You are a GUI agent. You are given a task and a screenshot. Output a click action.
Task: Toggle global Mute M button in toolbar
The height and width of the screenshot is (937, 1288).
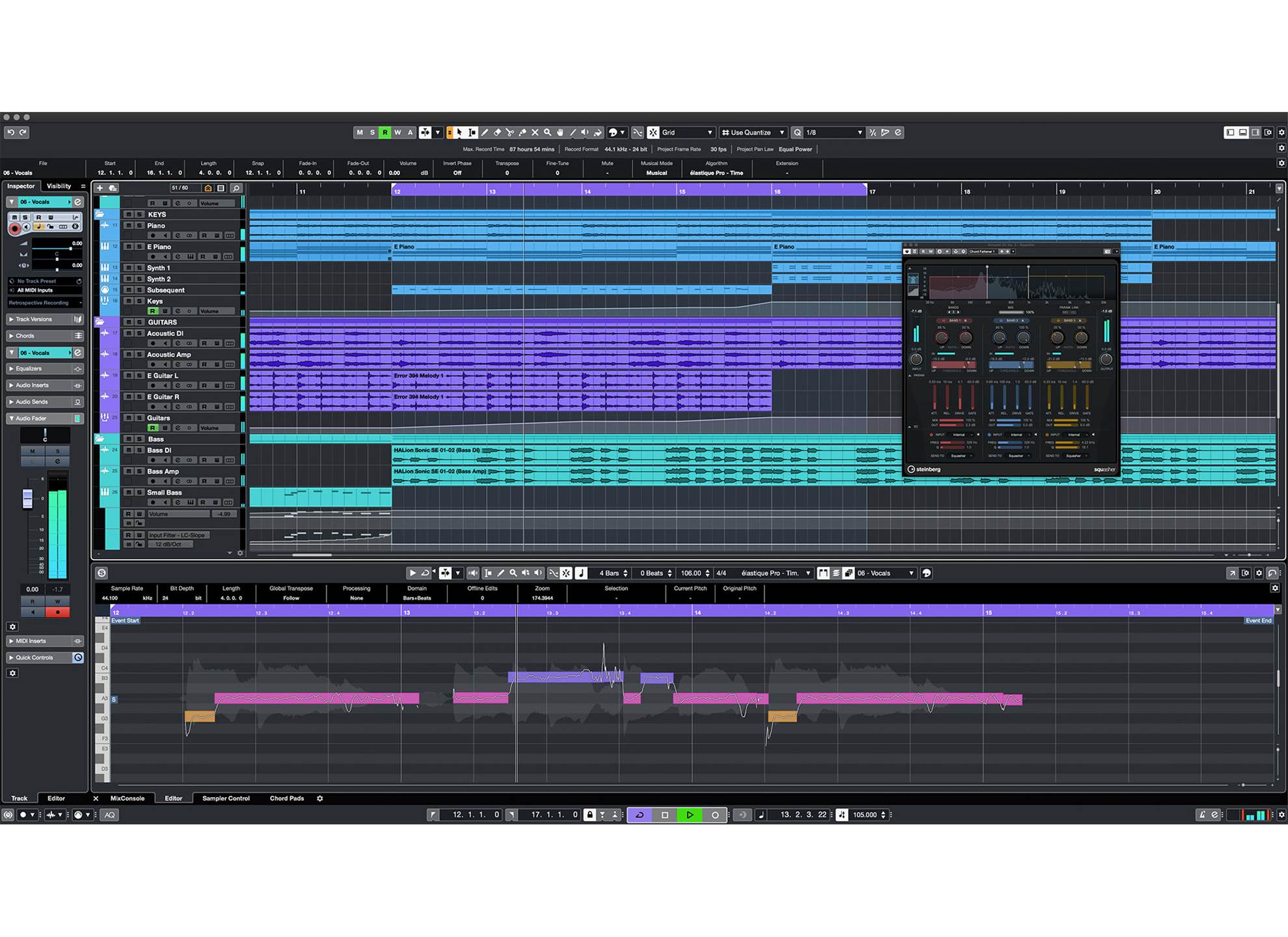point(360,132)
